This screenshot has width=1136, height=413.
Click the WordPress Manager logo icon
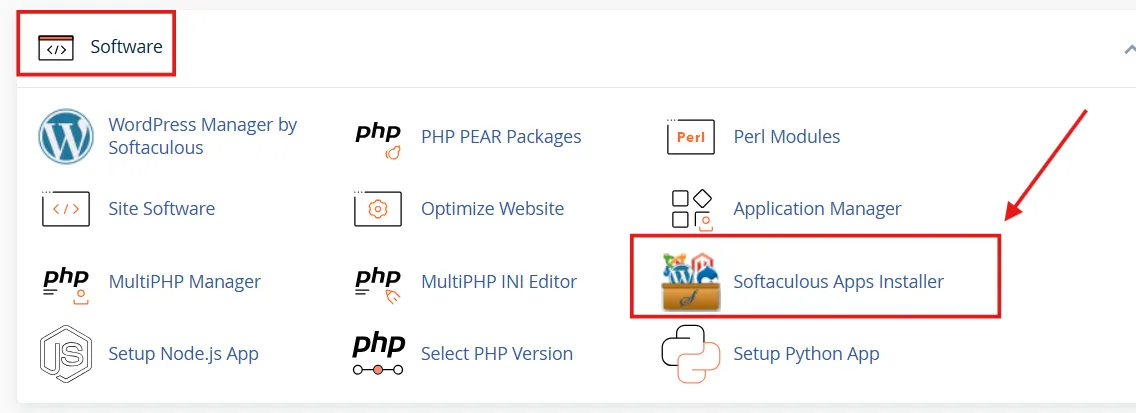[66, 136]
